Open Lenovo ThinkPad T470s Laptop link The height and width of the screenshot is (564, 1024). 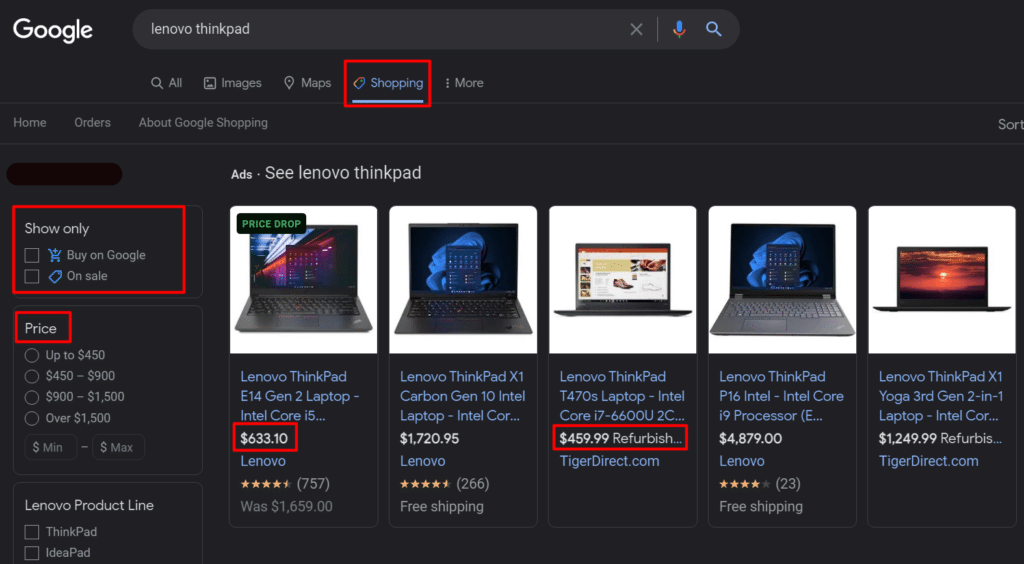[622, 396]
